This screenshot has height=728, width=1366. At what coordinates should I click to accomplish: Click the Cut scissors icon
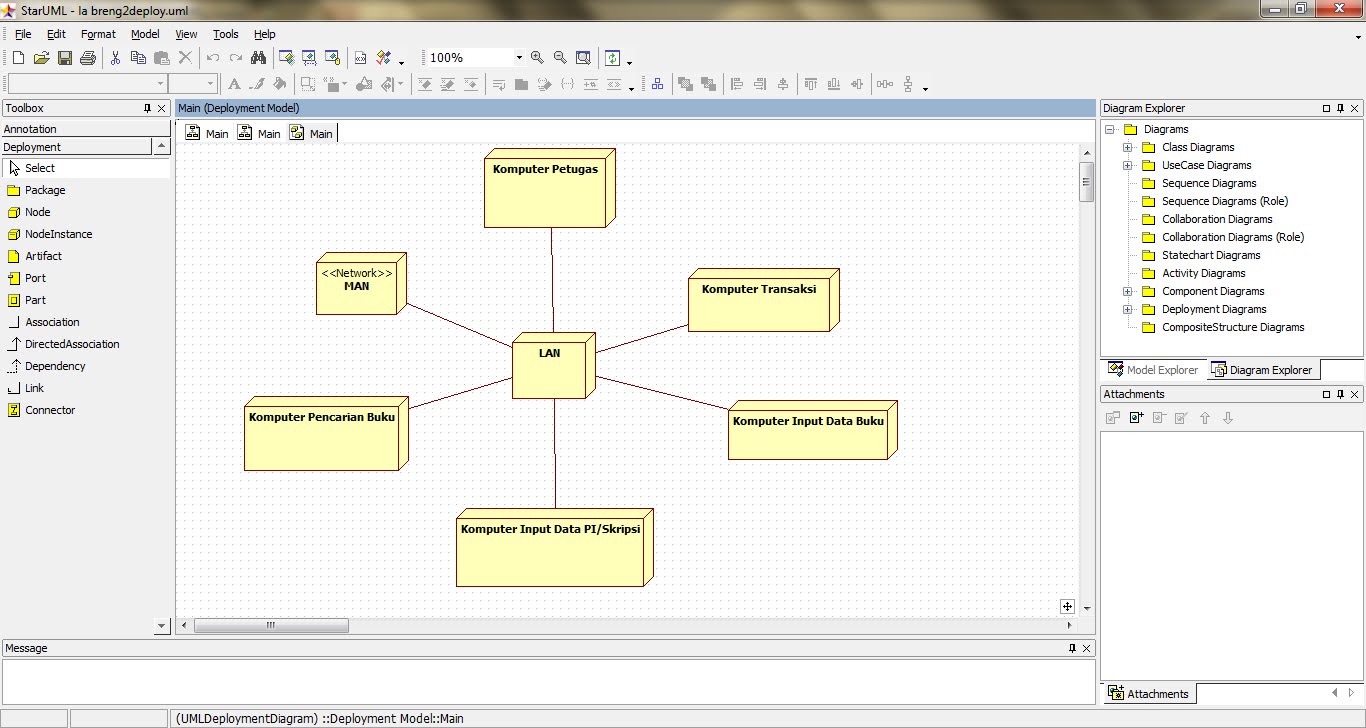pos(115,58)
